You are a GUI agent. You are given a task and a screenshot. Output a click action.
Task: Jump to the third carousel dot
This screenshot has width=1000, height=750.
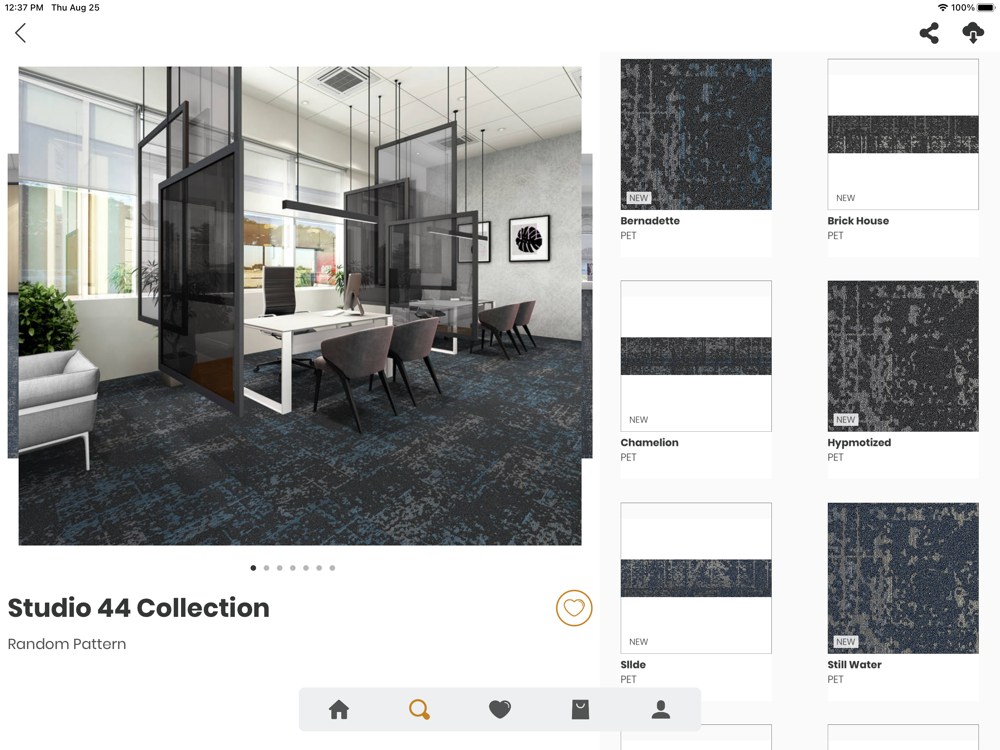tap(279, 568)
